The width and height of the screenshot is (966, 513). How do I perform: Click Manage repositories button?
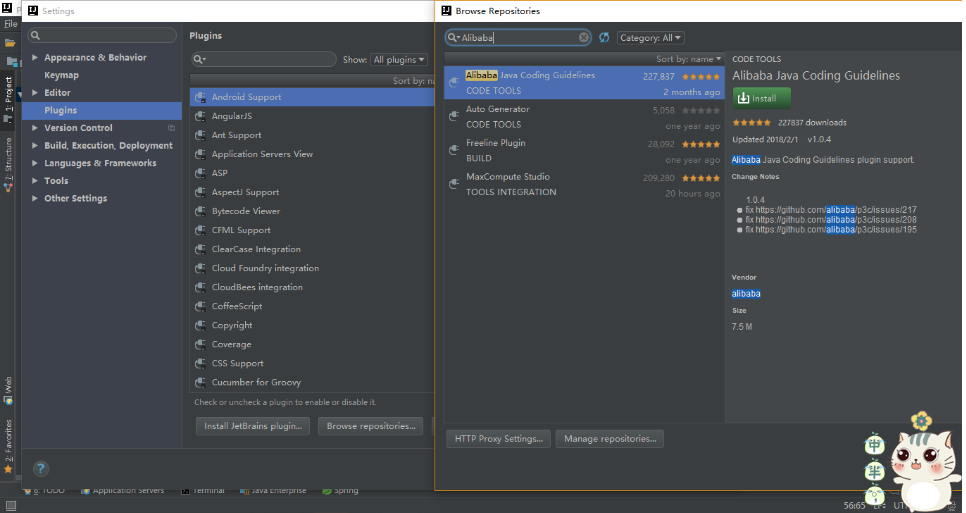[610, 438]
